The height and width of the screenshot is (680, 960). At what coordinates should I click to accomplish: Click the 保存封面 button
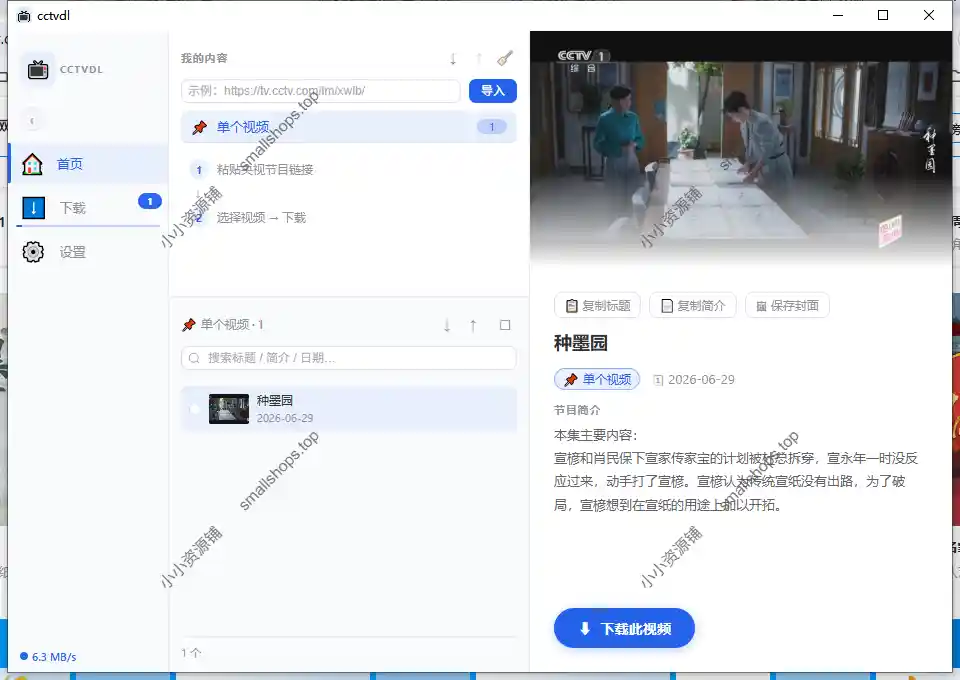tap(787, 305)
